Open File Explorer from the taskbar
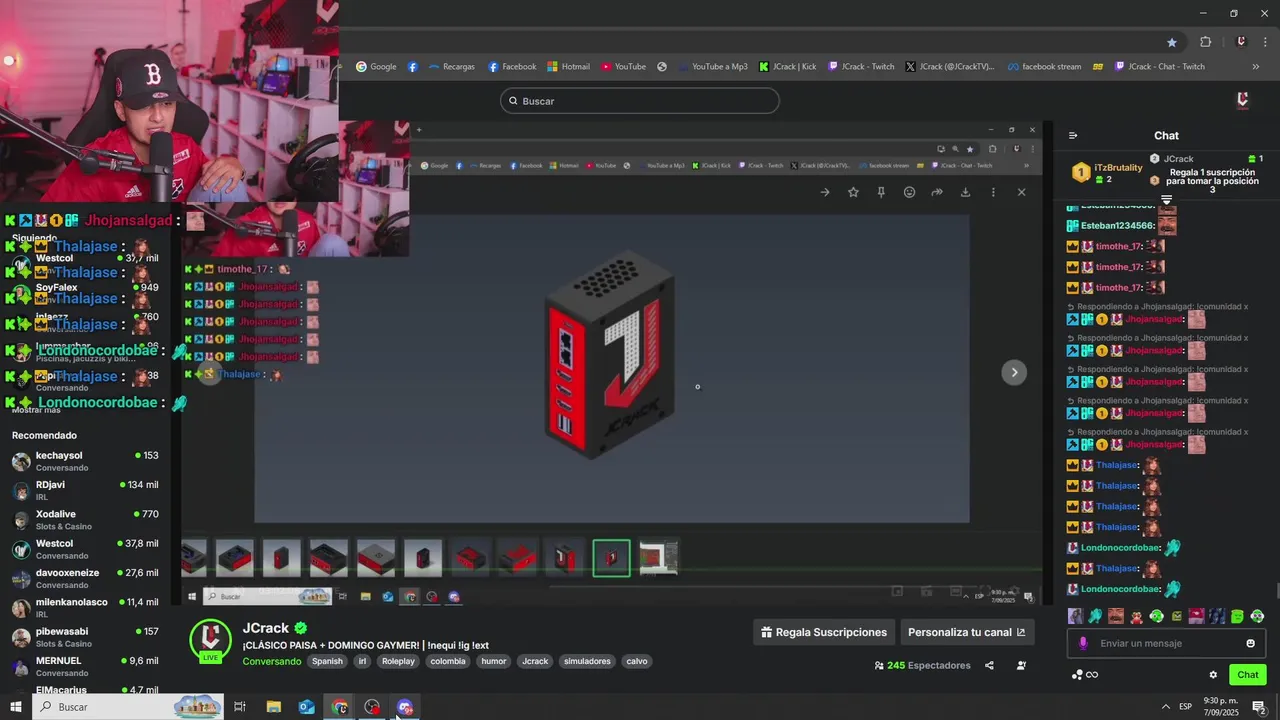Image resolution: width=1280 pixels, height=720 pixels. point(273,707)
